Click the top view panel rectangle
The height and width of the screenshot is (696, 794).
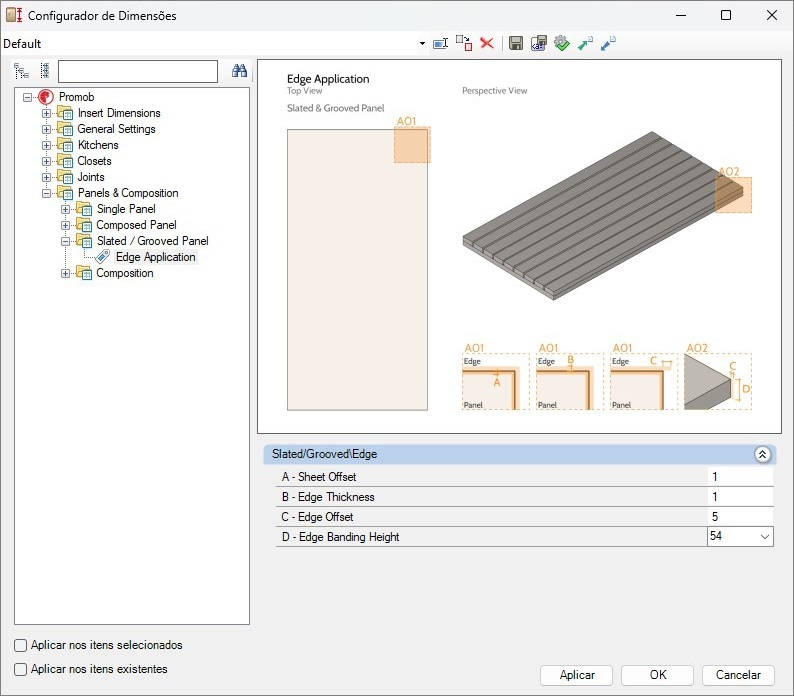(x=357, y=269)
